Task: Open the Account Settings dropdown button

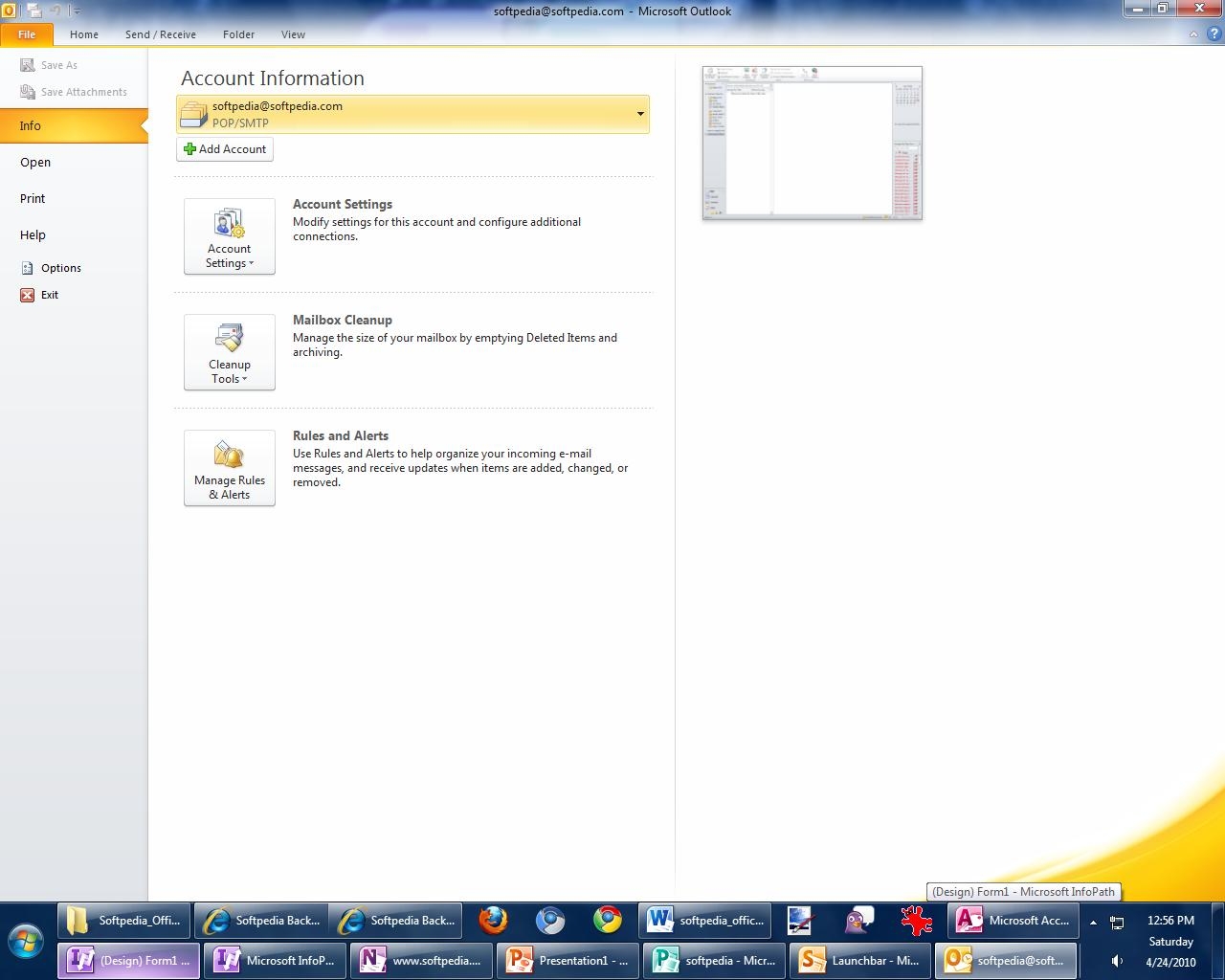Action: click(x=230, y=236)
